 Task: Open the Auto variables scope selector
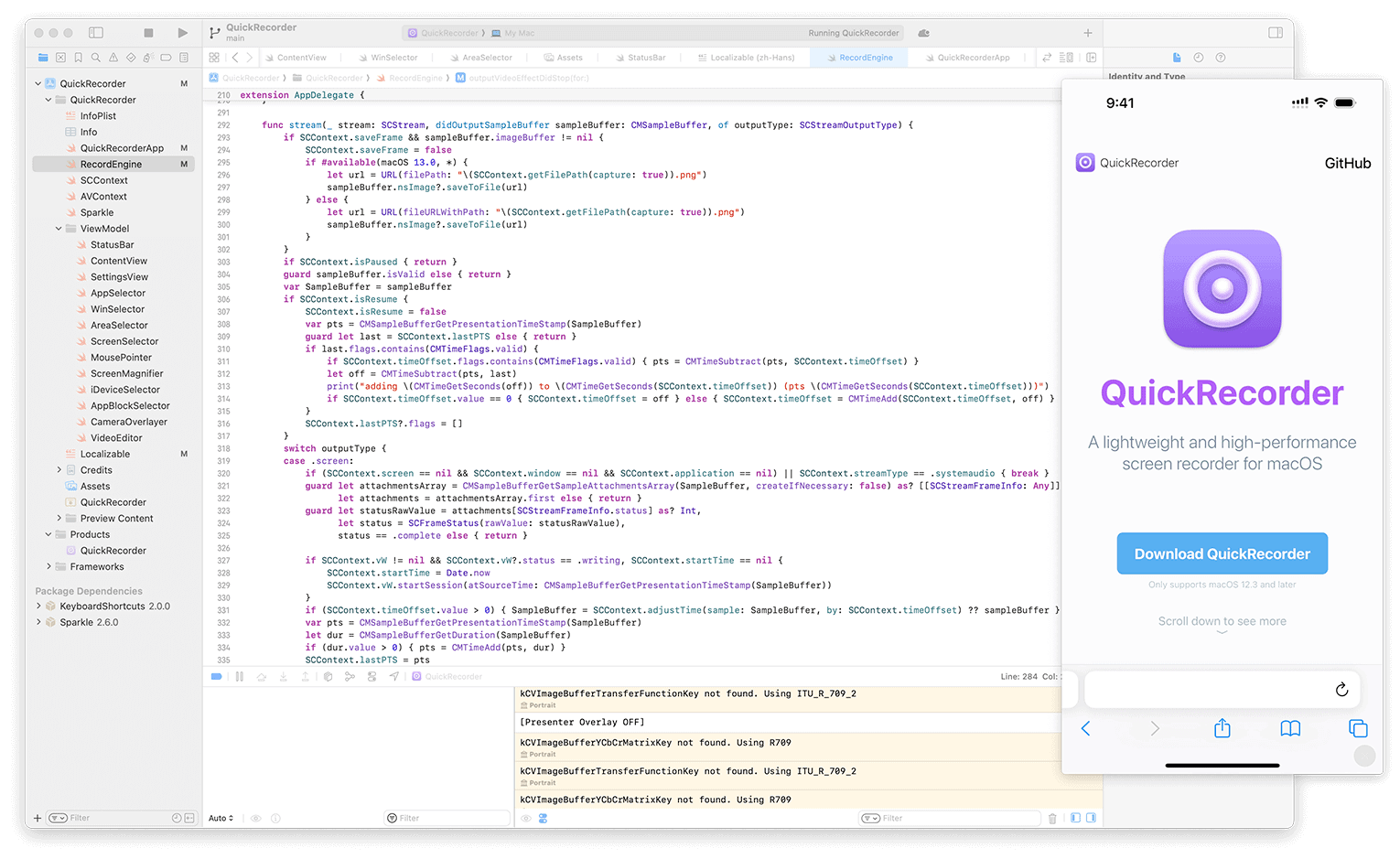click(221, 818)
